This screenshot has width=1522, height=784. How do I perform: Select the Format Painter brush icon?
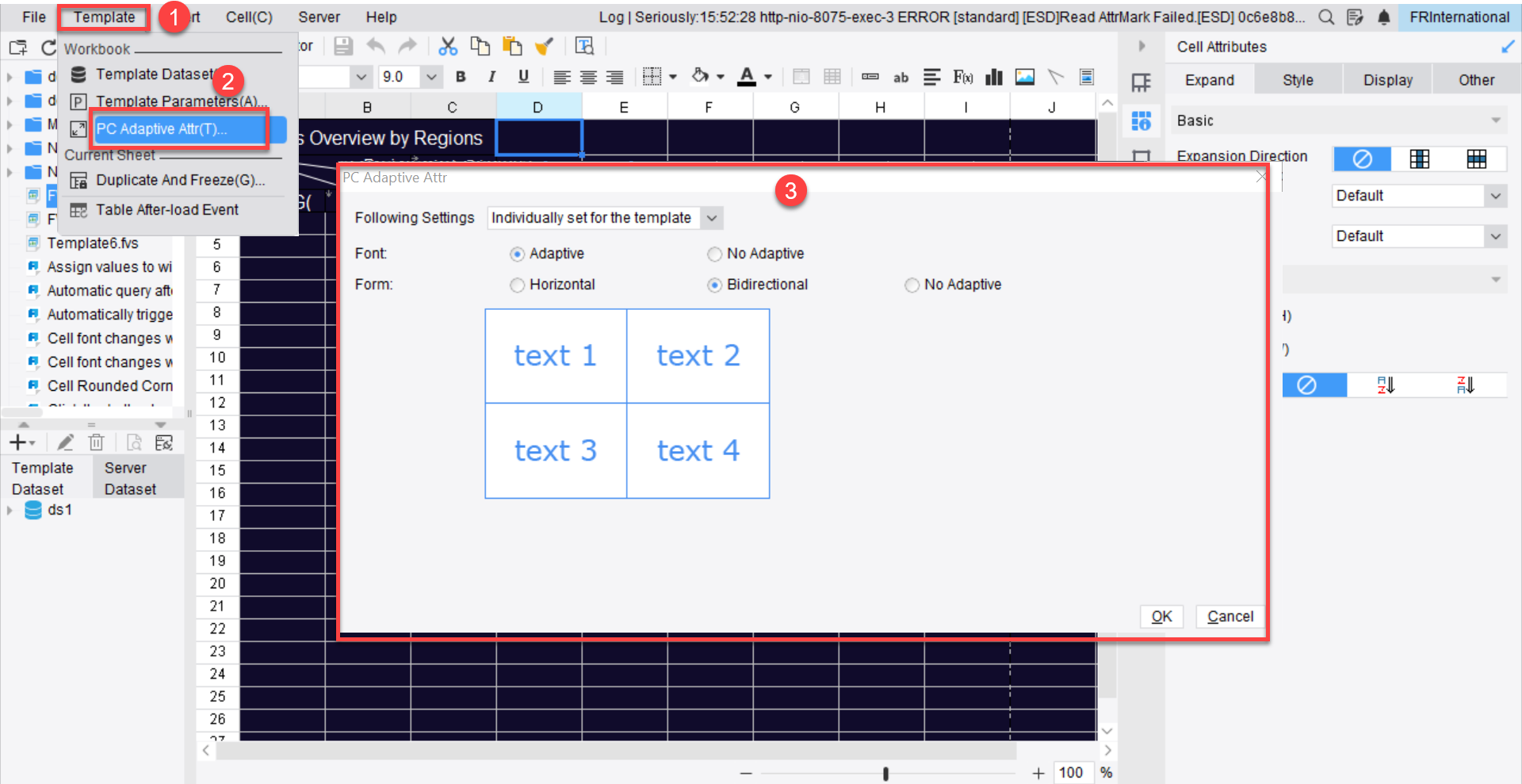[x=544, y=46]
